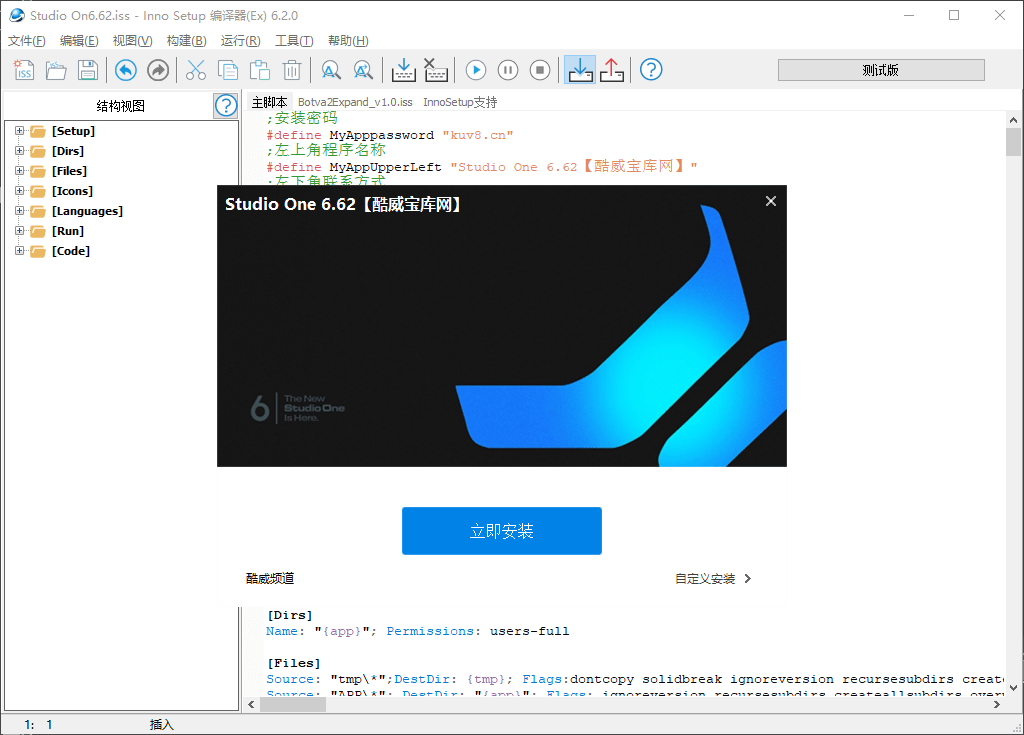Click the scroll down arrow in editor
The image size is (1024, 735).
1013,687
